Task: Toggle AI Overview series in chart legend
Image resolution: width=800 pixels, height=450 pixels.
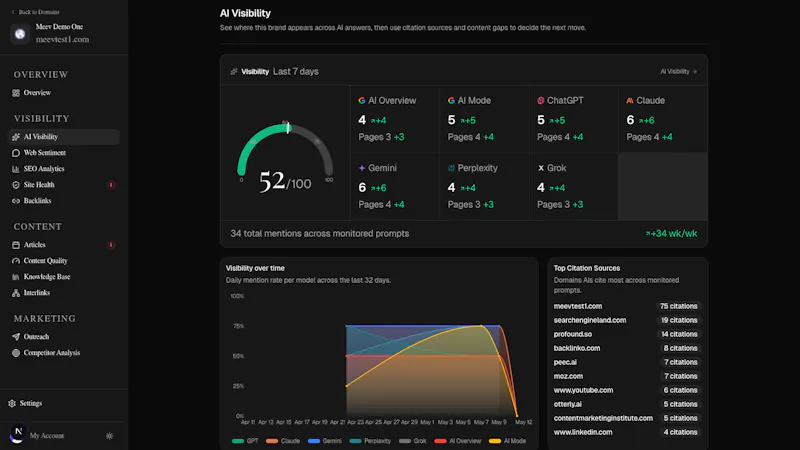Action: [x=458, y=441]
